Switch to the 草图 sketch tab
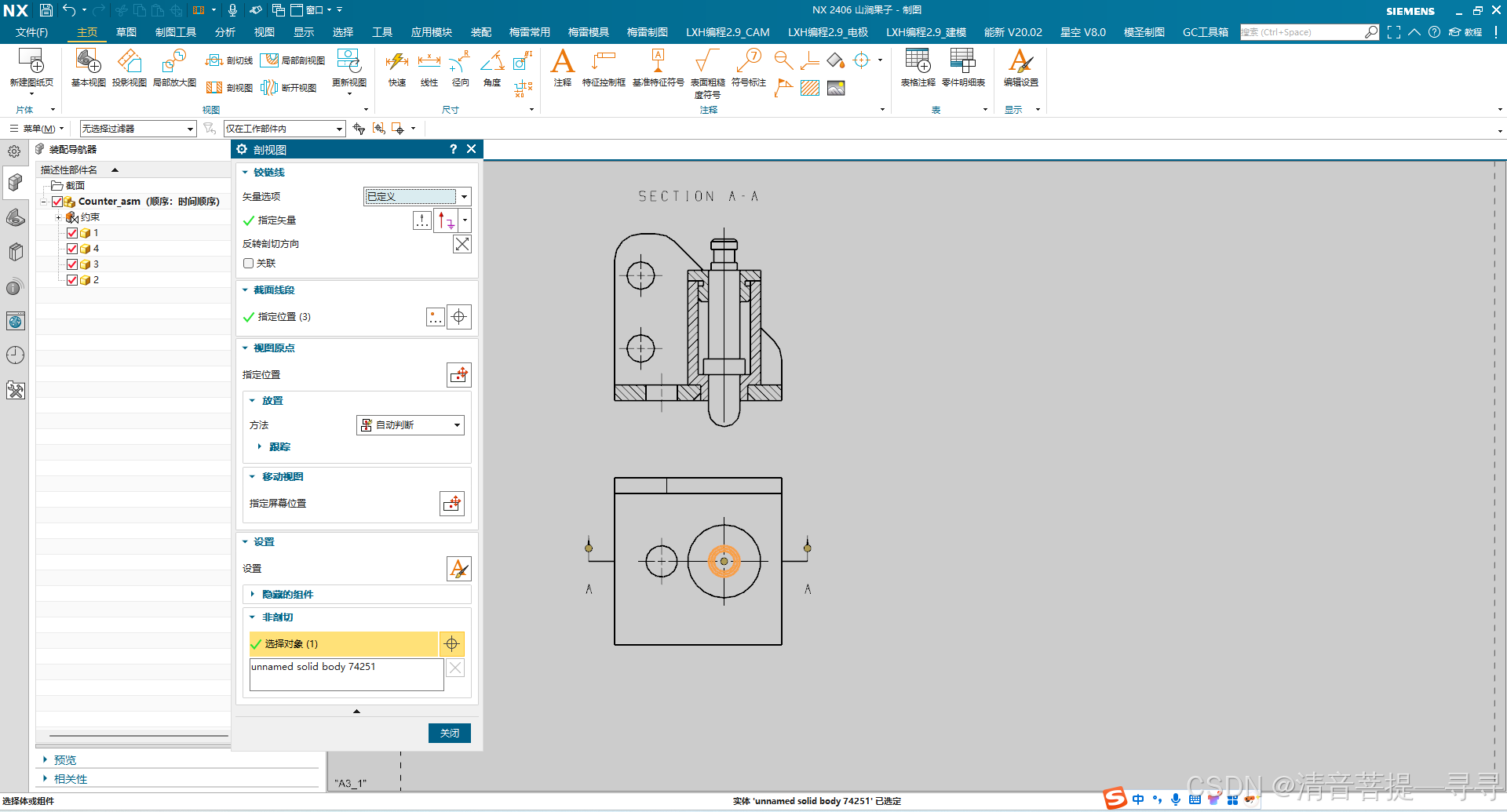The width and height of the screenshot is (1507, 812). (126, 32)
